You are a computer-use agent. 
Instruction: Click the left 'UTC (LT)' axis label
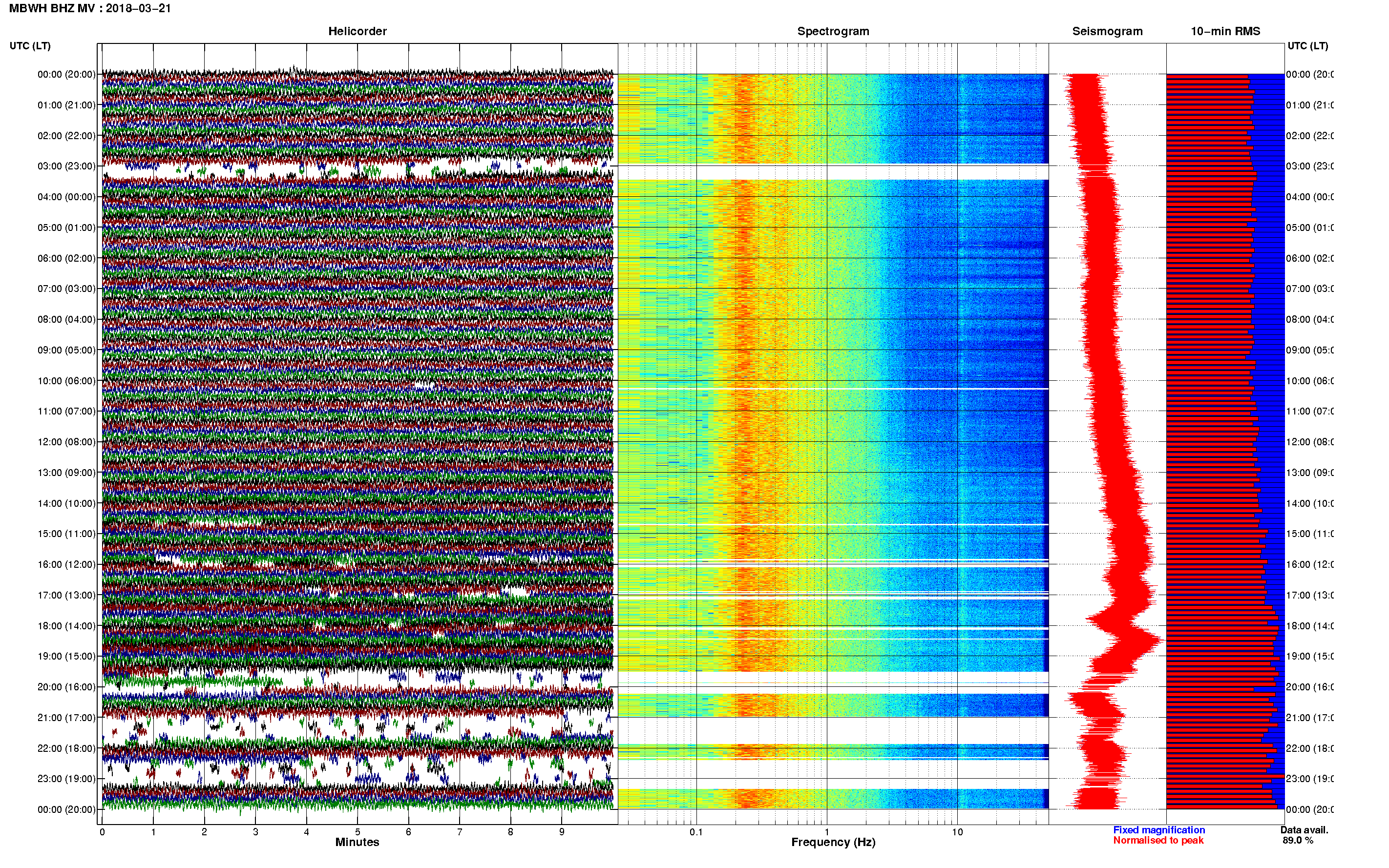[30, 46]
